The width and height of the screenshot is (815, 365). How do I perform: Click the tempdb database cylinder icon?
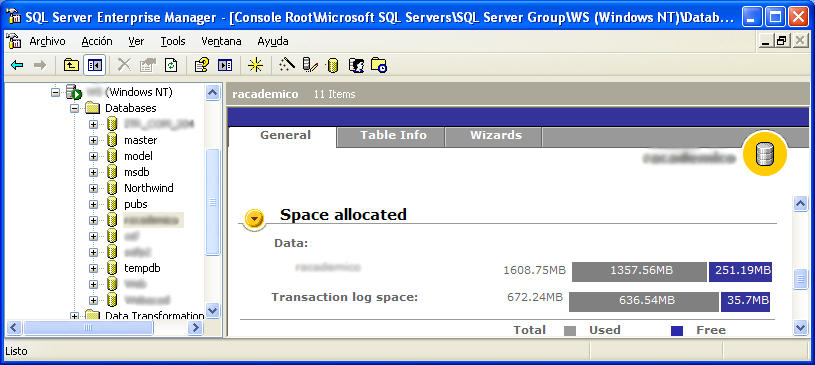(111, 268)
